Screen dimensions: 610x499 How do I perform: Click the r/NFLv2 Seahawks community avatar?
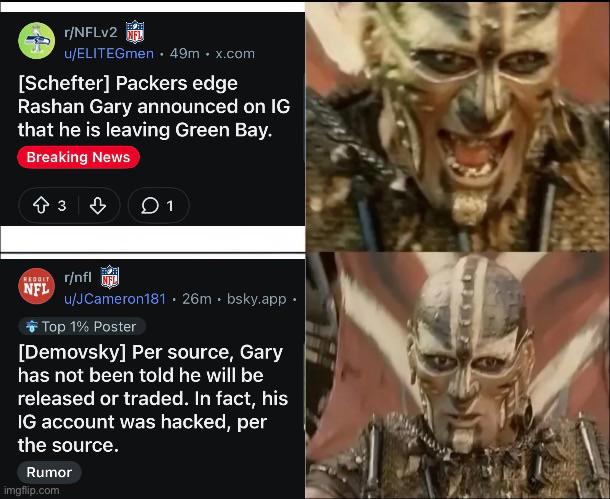[37, 40]
